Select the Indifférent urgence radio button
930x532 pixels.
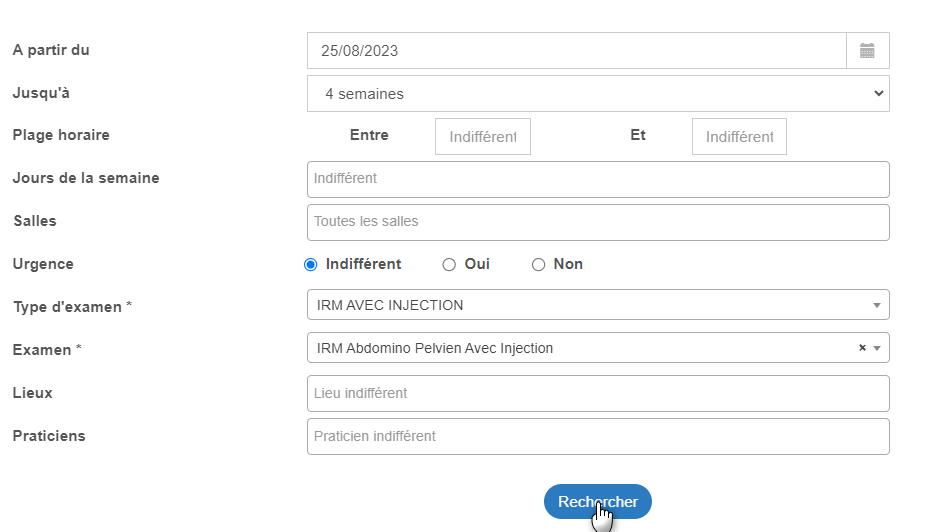coord(311,265)
